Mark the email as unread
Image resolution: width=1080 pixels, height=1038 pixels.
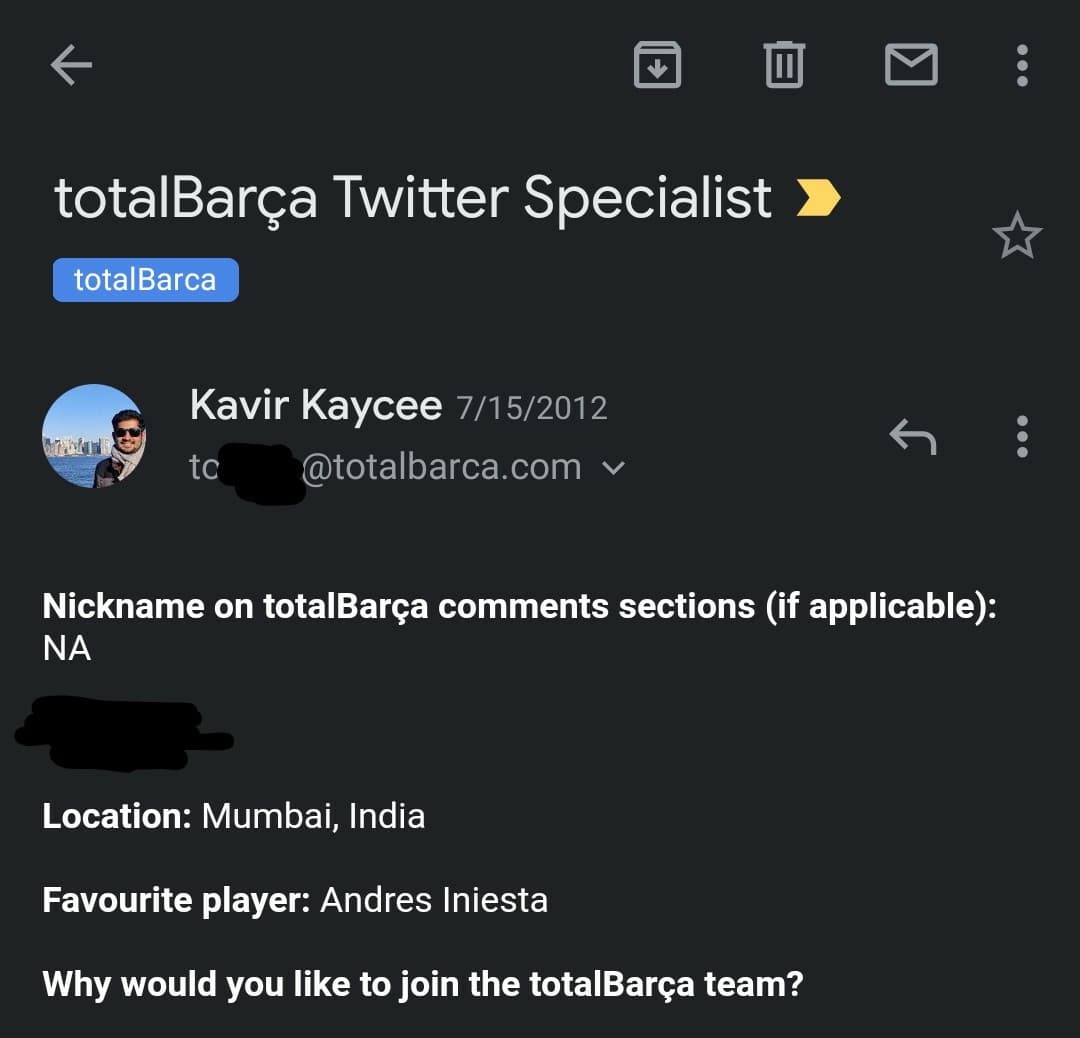click(911, 66)
